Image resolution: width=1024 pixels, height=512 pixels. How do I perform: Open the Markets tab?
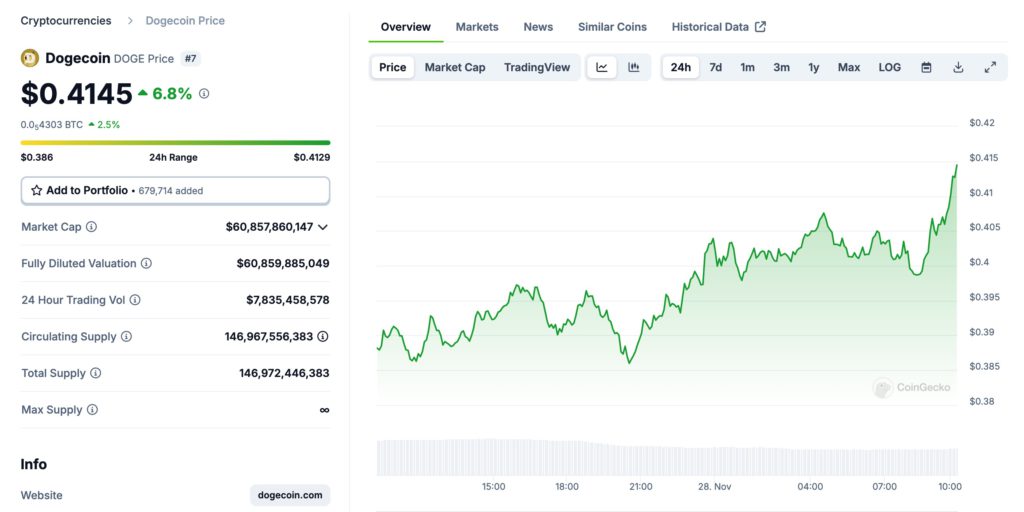[x=477, y=27]
